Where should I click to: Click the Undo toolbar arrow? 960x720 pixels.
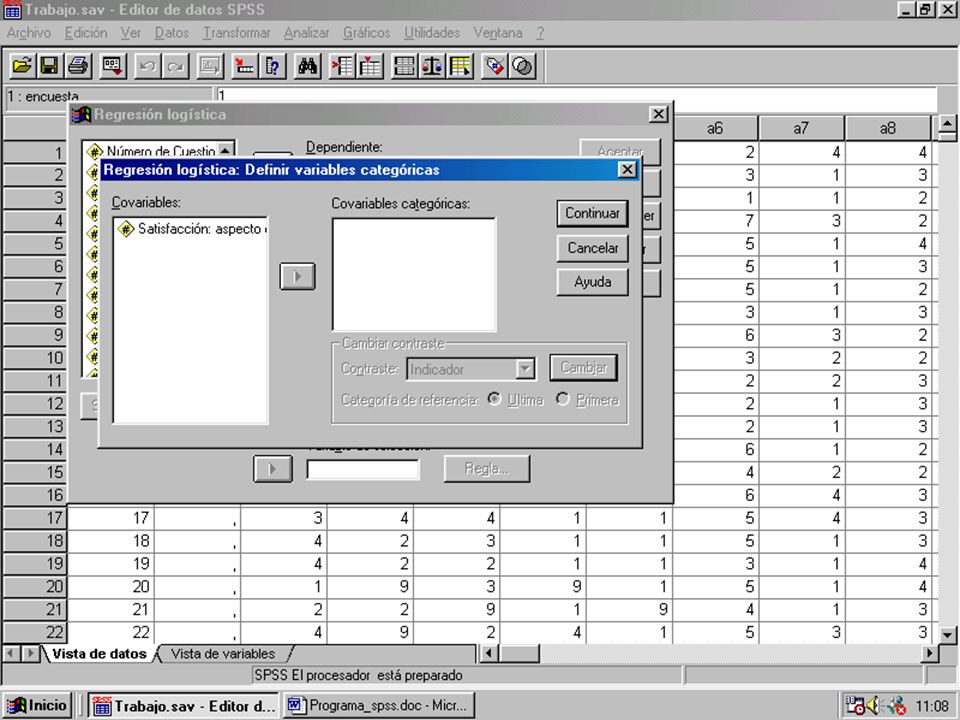pos(148,66)
